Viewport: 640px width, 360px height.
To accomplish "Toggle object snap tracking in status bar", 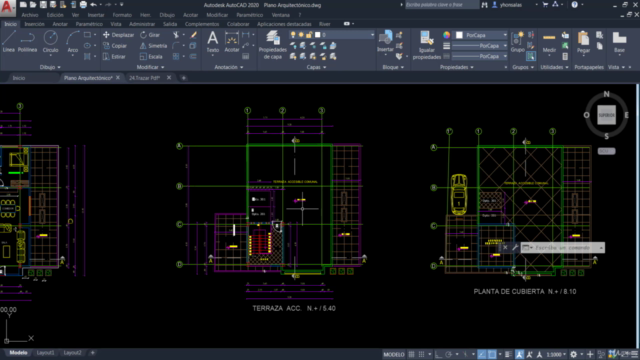I will pos(482,354).
